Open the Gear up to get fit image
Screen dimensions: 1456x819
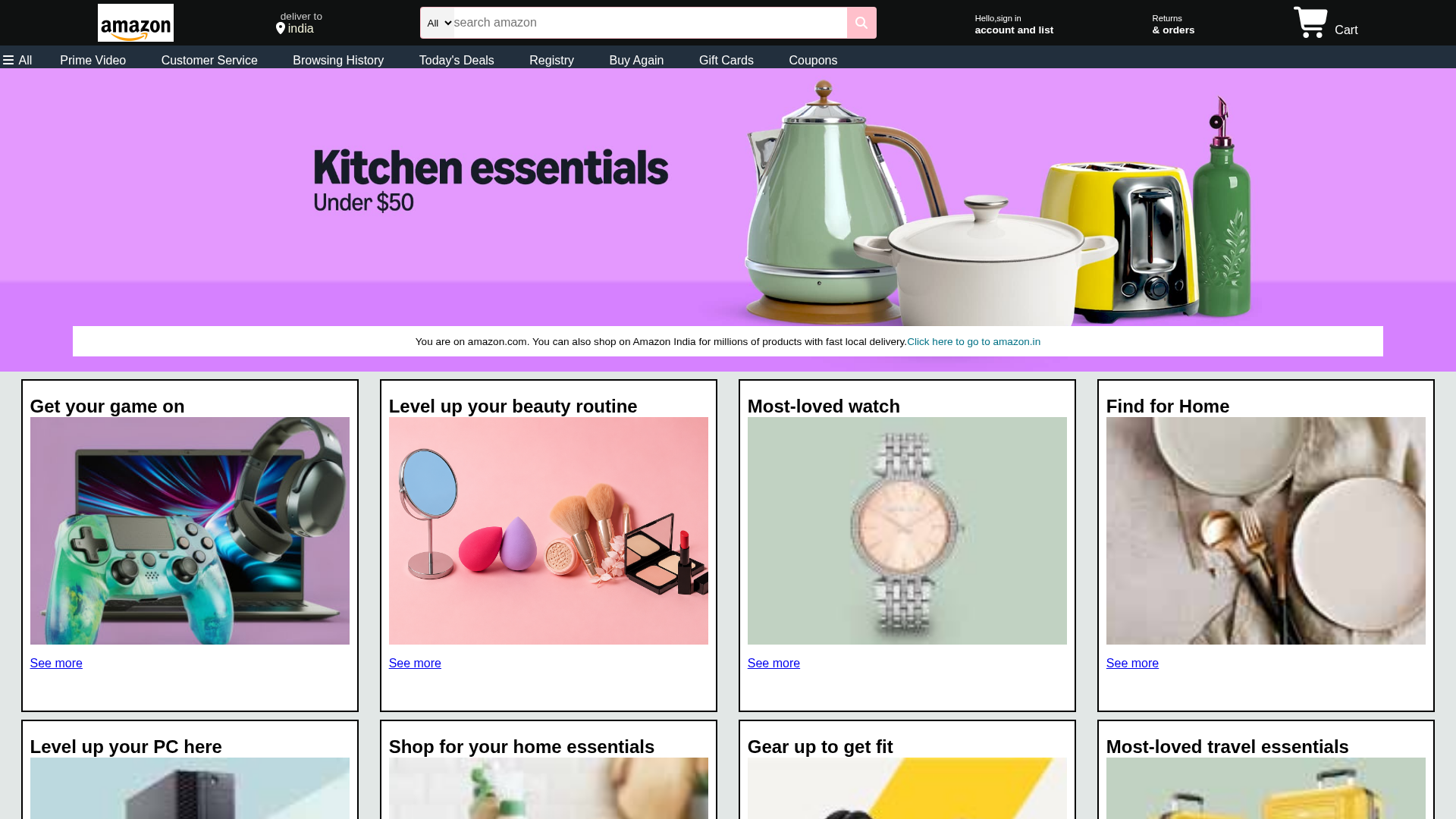click(907, 789)
